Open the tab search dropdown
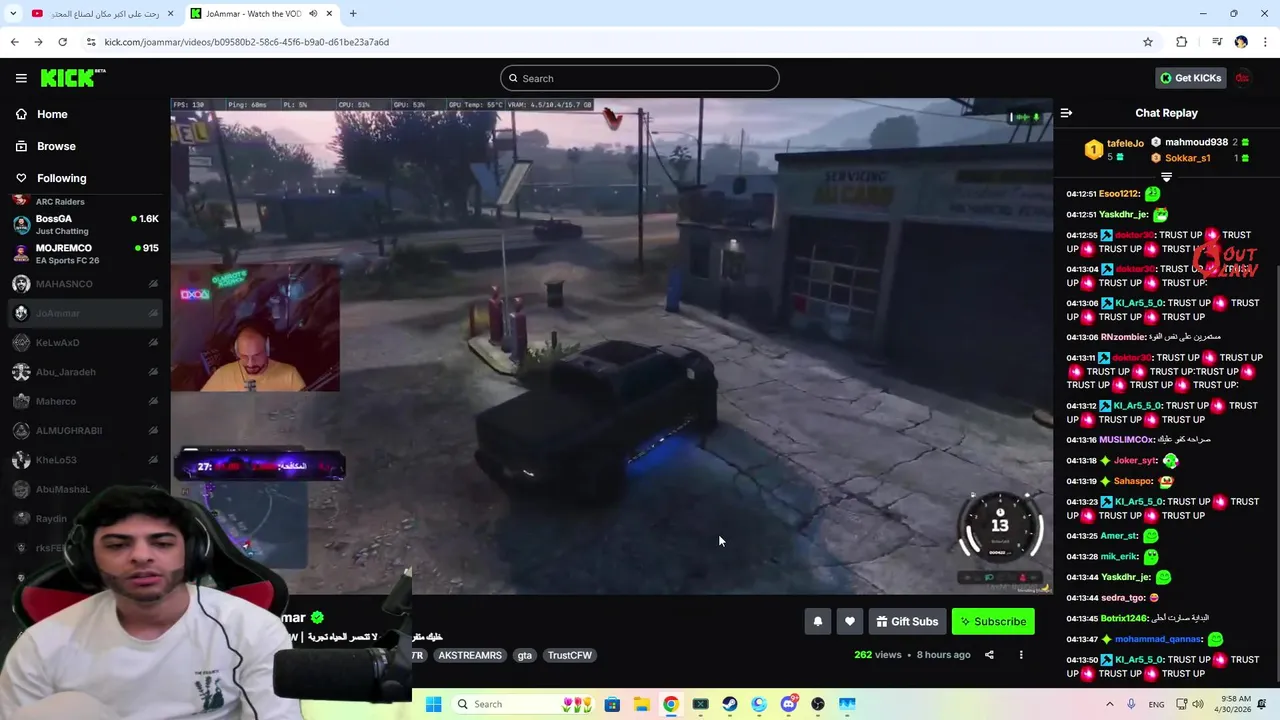Image resolution: width=1280 pixels, height=720 pixels. [x=13, y=14]
